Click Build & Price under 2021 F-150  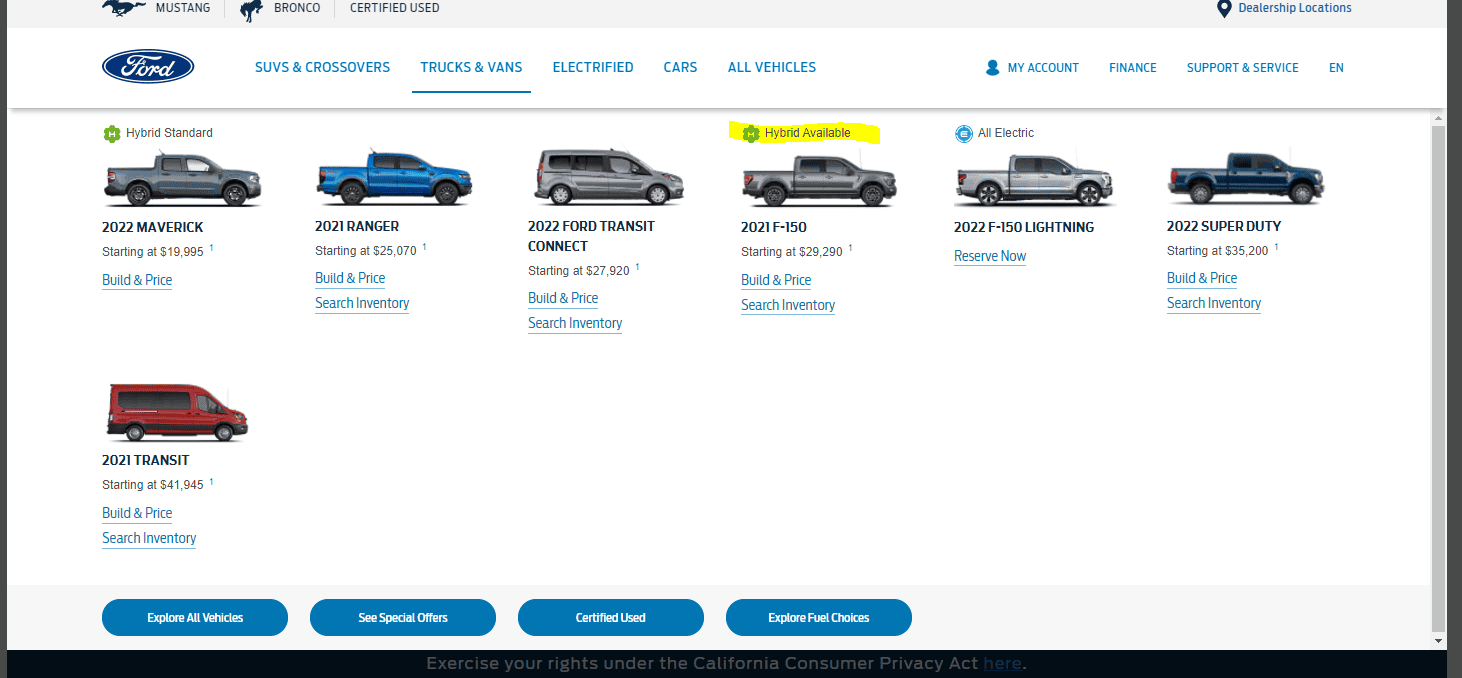coord(776,280)
